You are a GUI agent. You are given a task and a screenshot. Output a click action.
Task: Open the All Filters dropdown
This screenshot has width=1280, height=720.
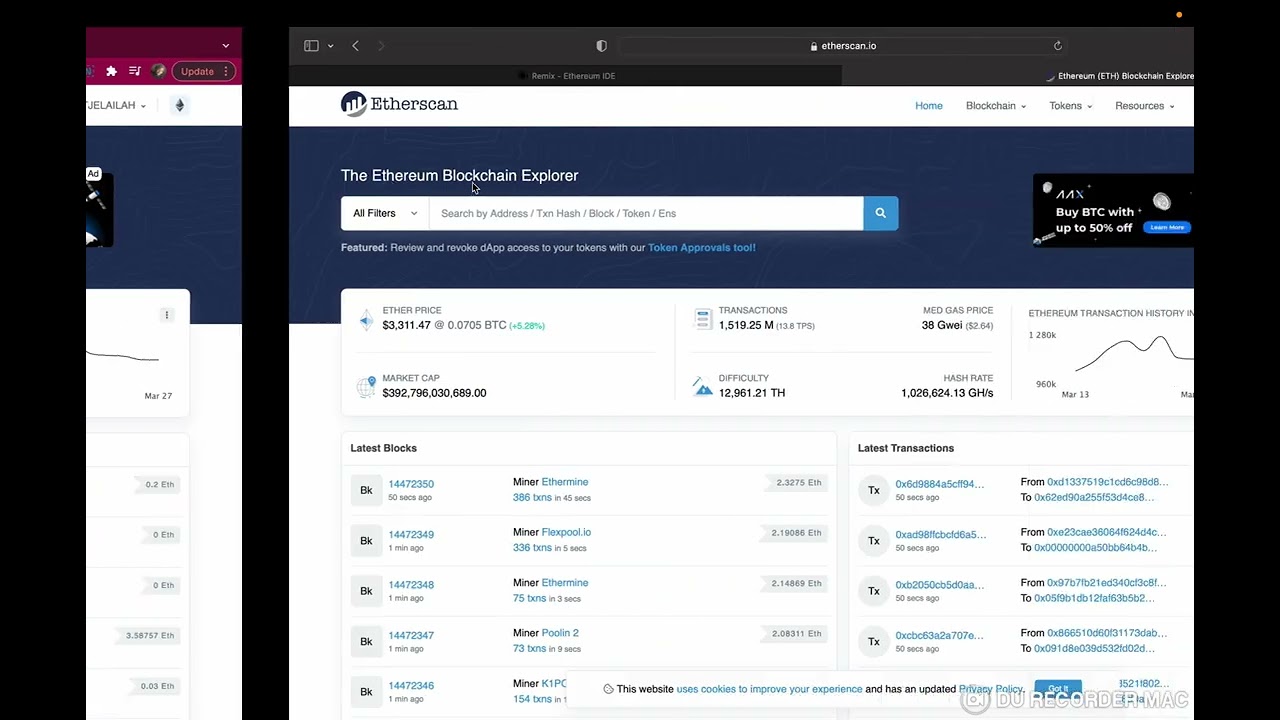point(385,213)
